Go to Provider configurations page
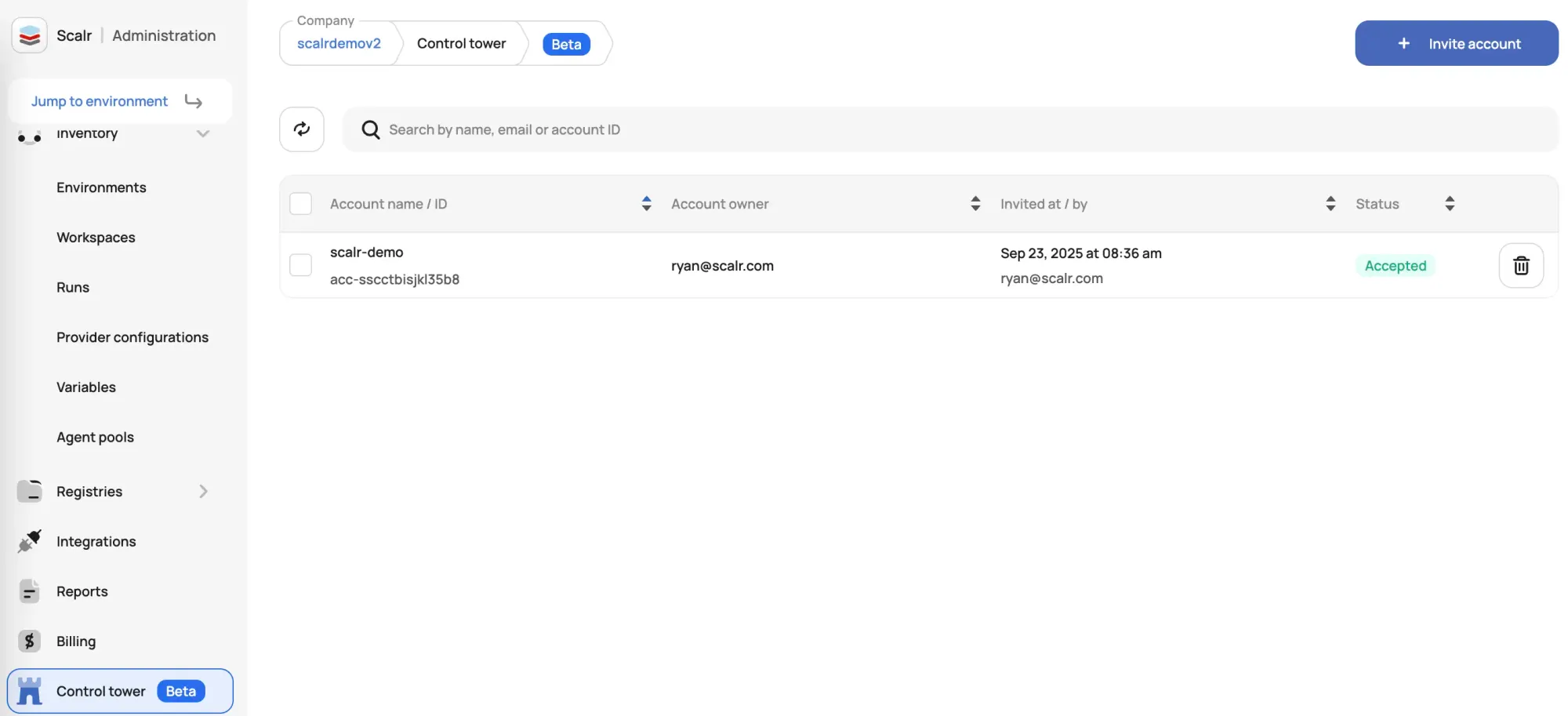 (x=132, y=337)
